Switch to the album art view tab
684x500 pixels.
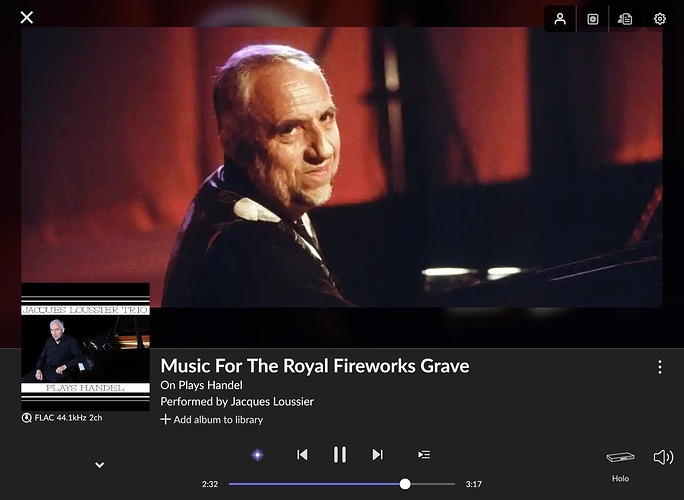click(592, 19)
